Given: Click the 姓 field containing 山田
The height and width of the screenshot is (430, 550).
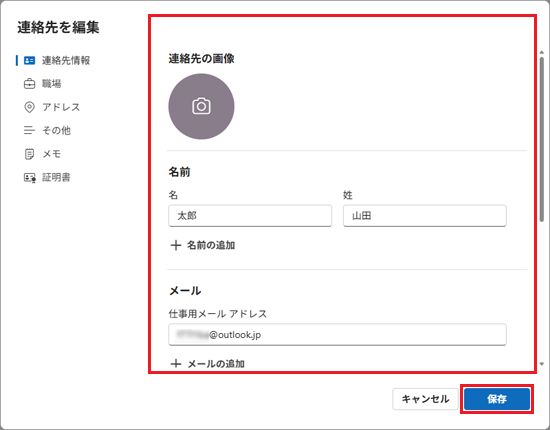Looking at the screenshot, I should [x=425, y=216].
